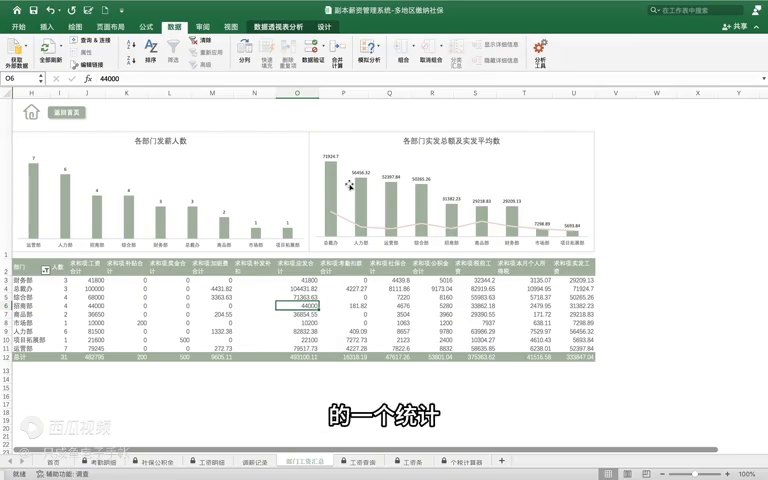Open the 数据透视表分析 ribbon tab
The width and height of the screenshot is (768, 480).
[x=278, y=27]
